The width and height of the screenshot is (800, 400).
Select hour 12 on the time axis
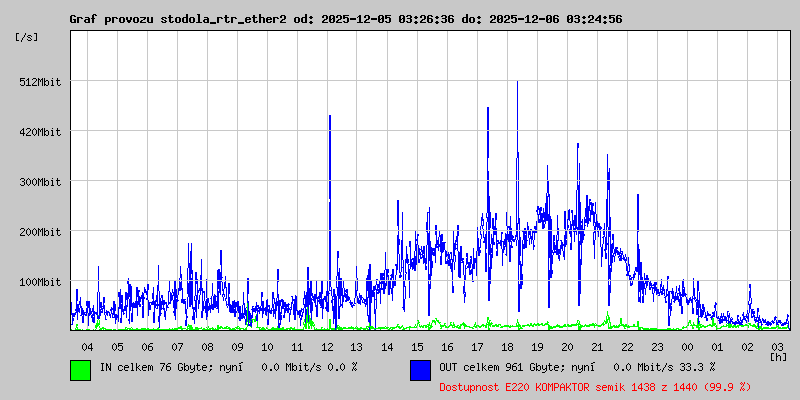tap(327, 346)
